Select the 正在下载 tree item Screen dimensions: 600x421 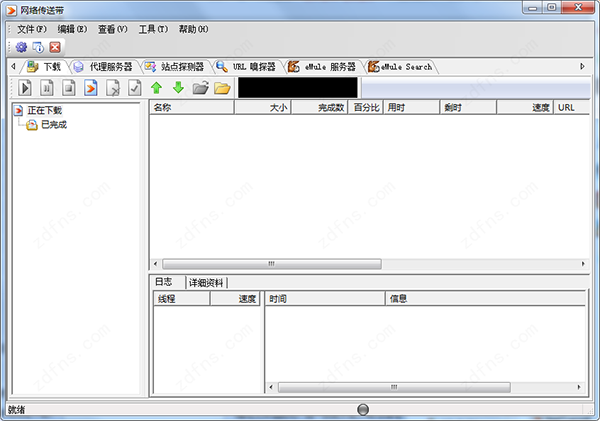44,110
